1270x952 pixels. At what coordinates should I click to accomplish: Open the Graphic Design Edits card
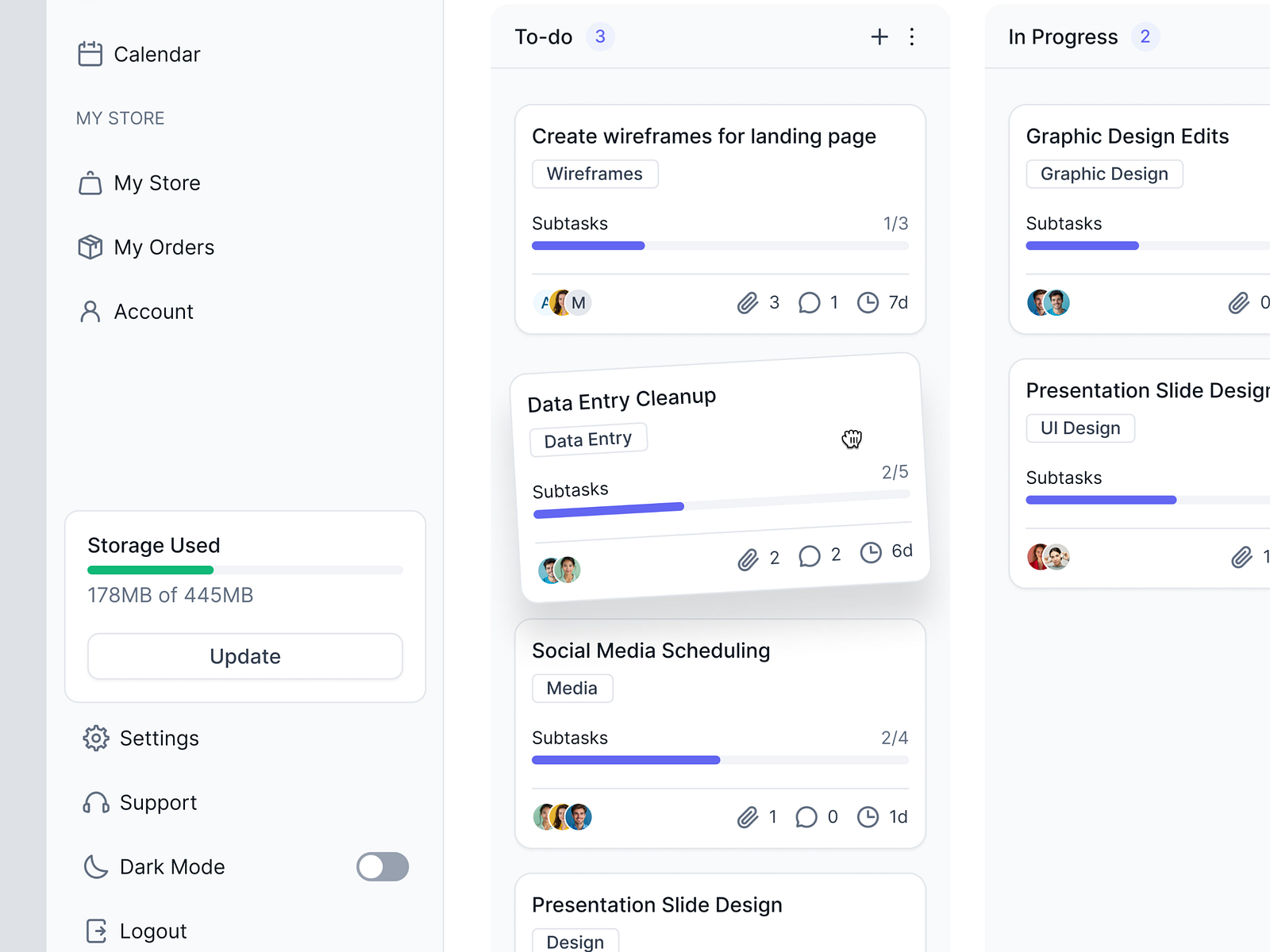1128,136
